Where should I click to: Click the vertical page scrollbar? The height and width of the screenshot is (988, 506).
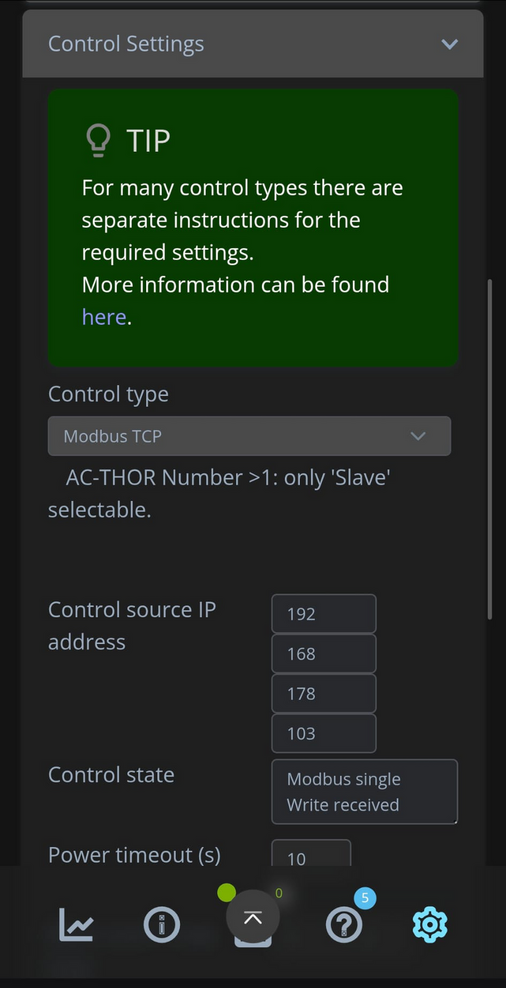490,449
